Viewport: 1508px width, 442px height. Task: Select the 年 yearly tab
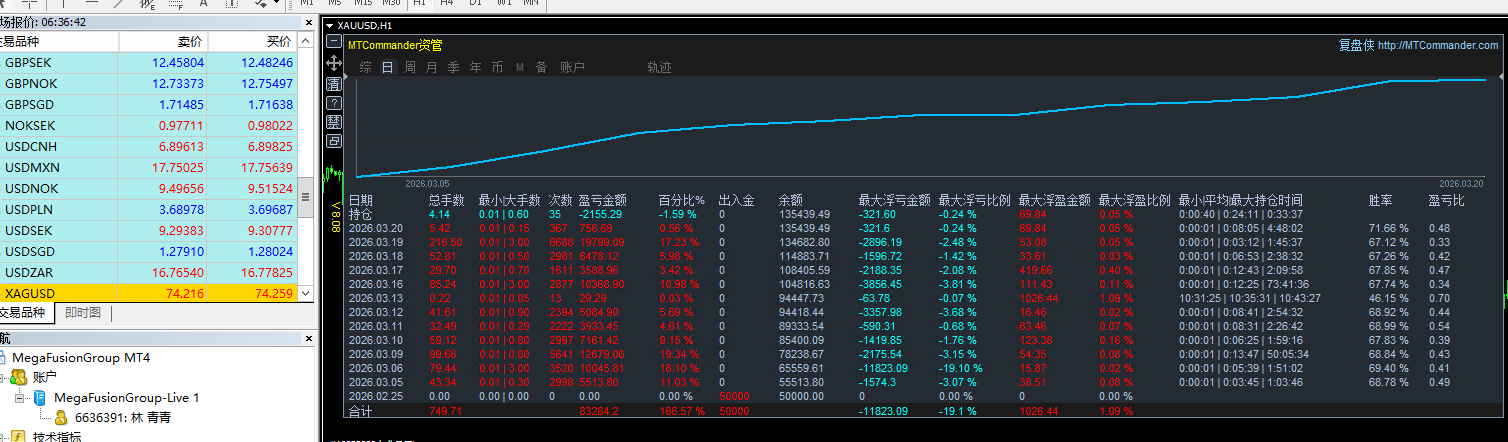tap(475, 67)
